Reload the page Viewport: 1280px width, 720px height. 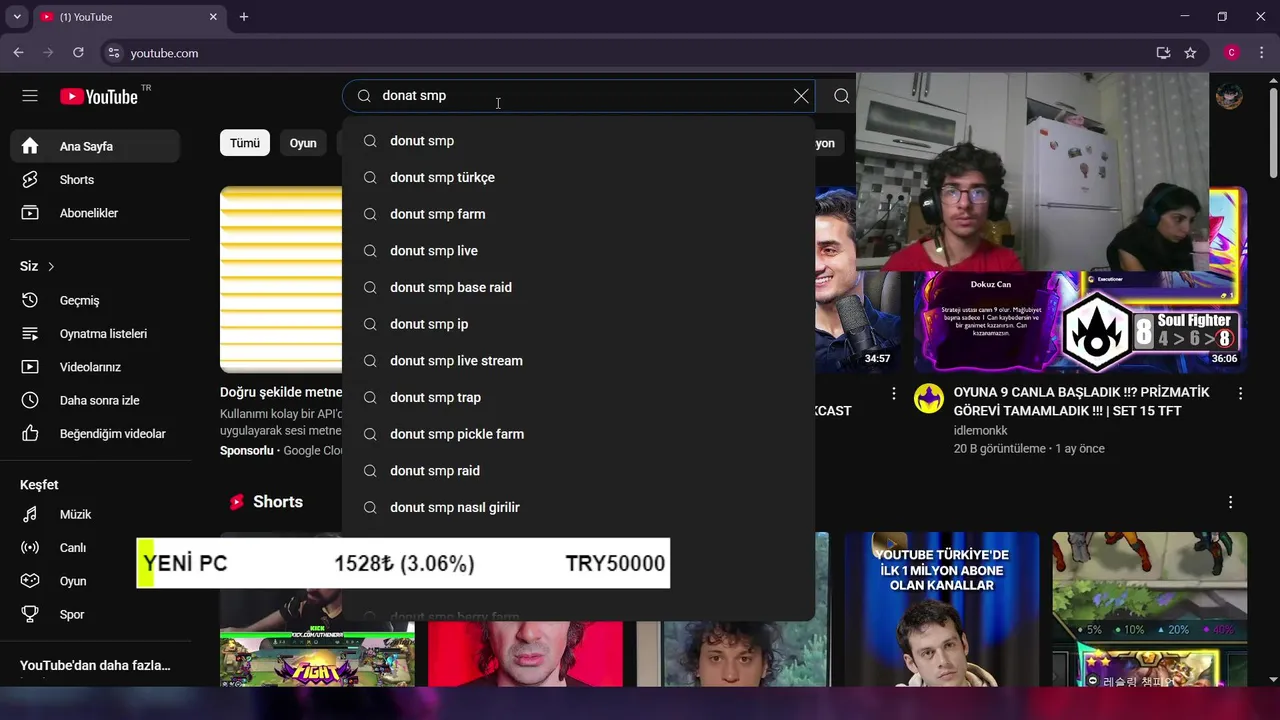(x=78, y=53)
